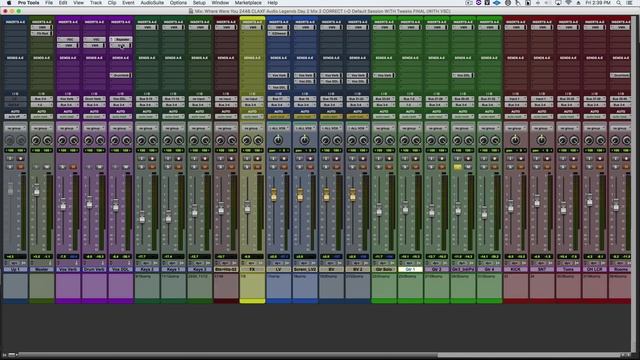Click the KICK track volume fader

pyautogui.click(x=511, y=206)
